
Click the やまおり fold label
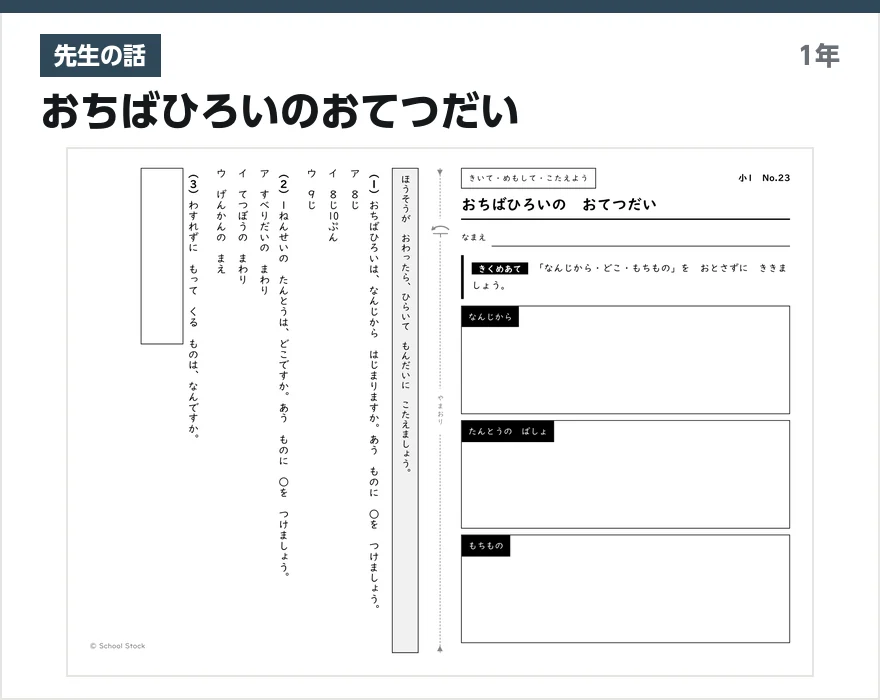(440, 410)
